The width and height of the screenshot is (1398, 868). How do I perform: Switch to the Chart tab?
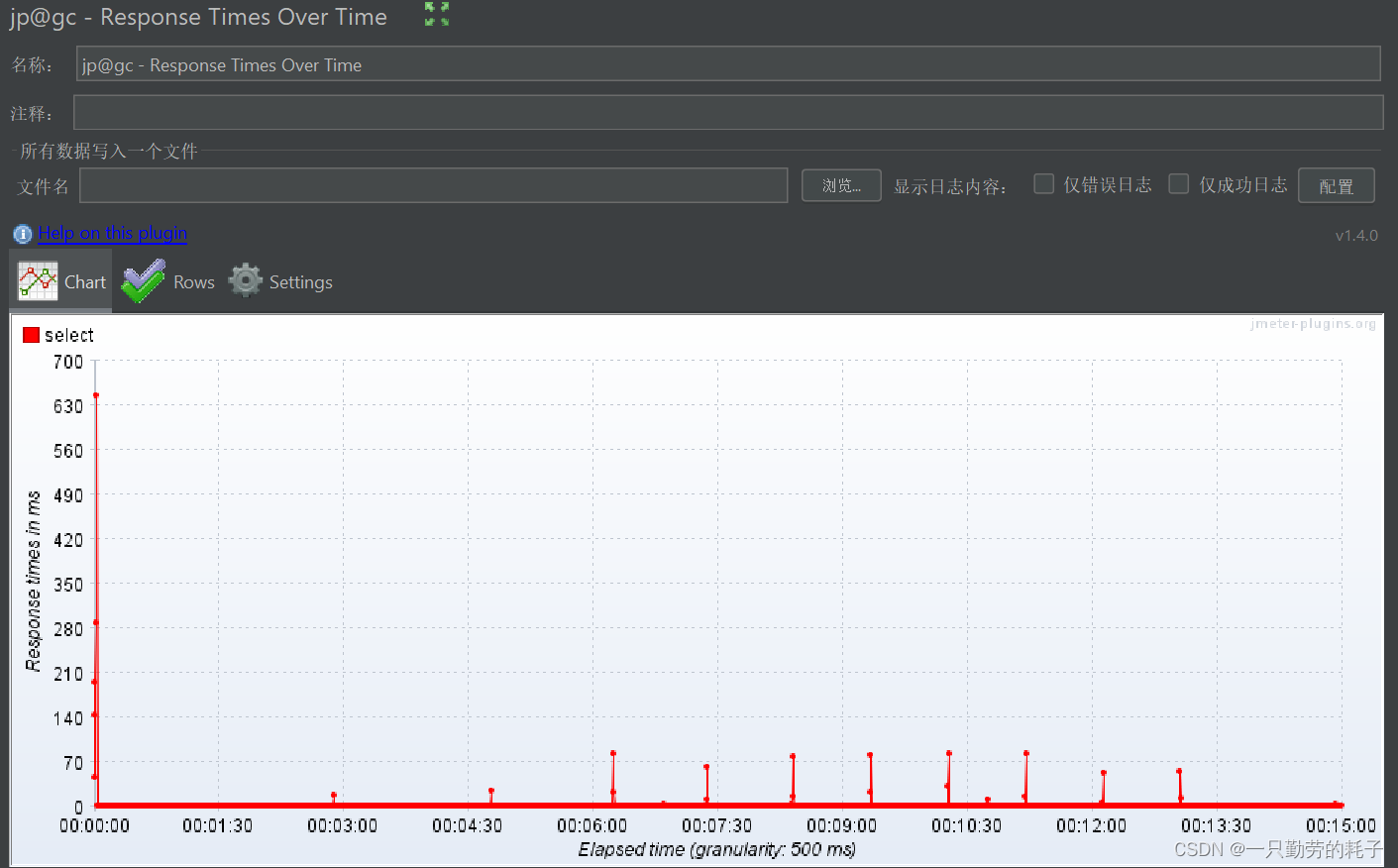click(61, 281)
